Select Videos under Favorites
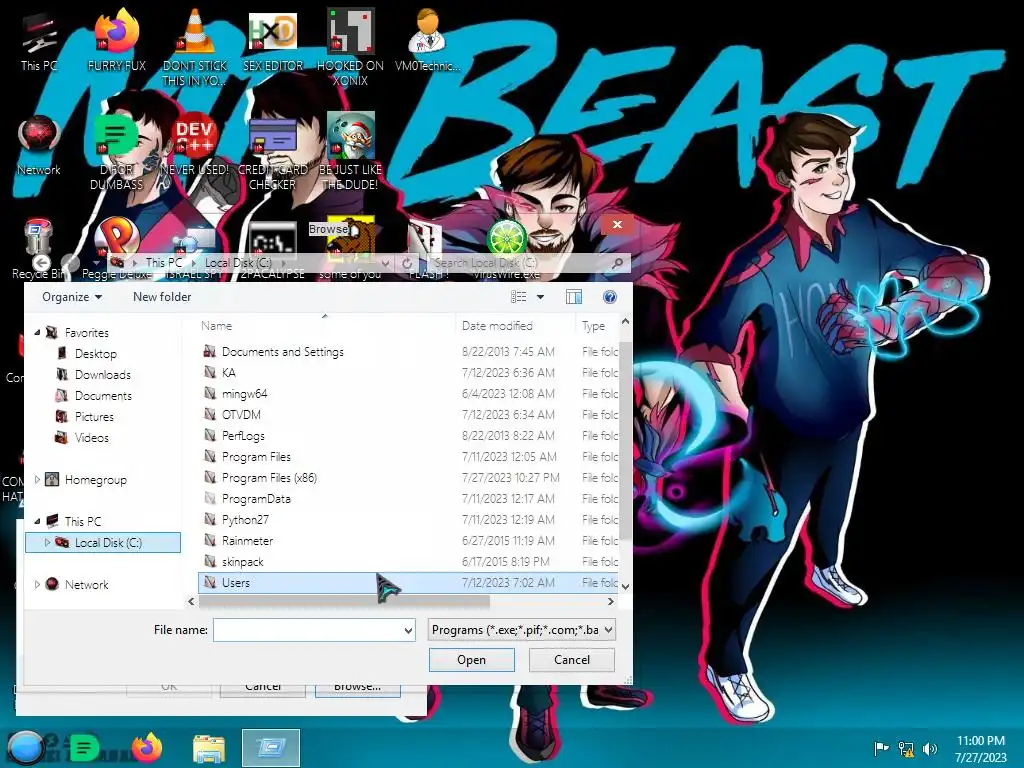Image resolution: width=1024 pixels, height=768 pixels. [91, 438]
